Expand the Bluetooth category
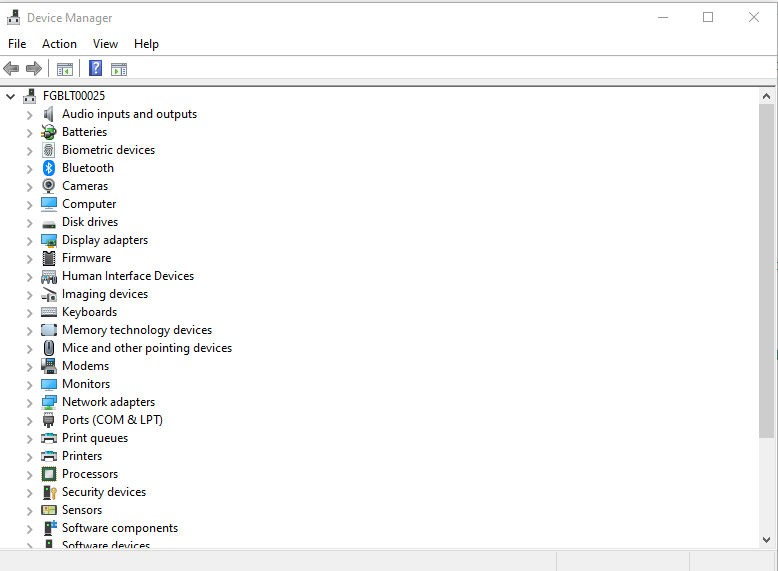Image resolution: width=778 pixels, height=571 pixels. click(x=29, y=169)
